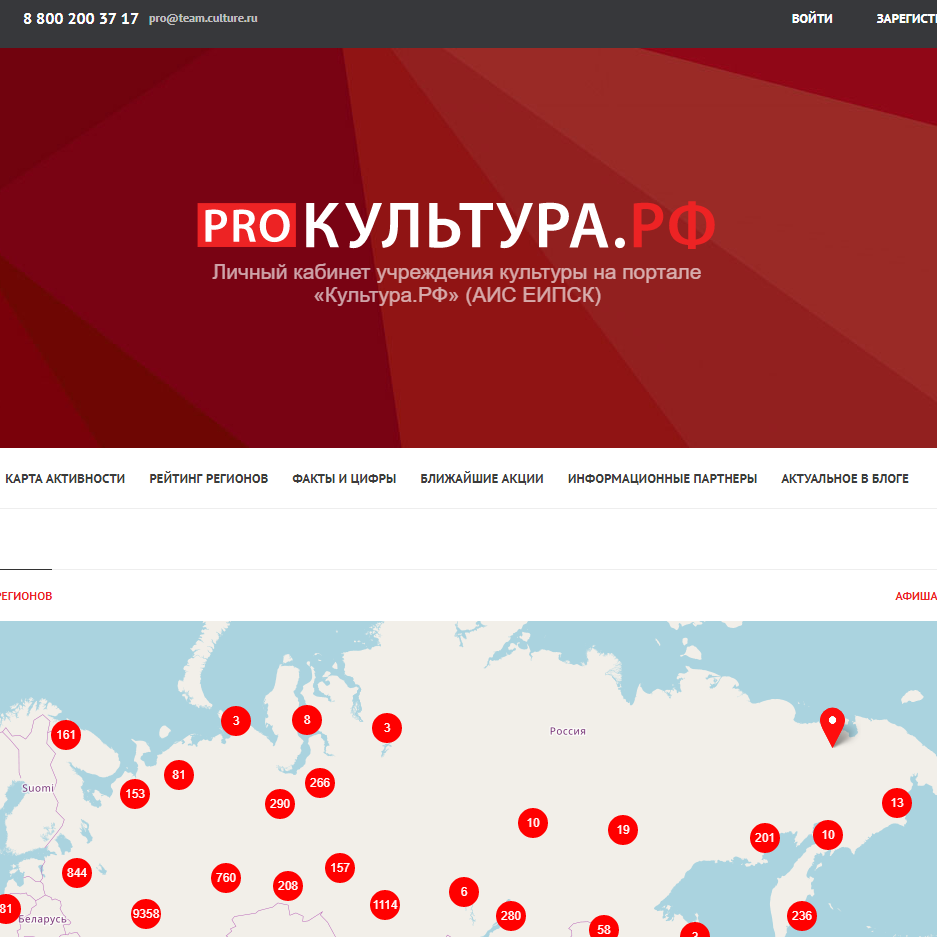Click the map cluster marker 153
937x937 pixels.
coord(135,794)
